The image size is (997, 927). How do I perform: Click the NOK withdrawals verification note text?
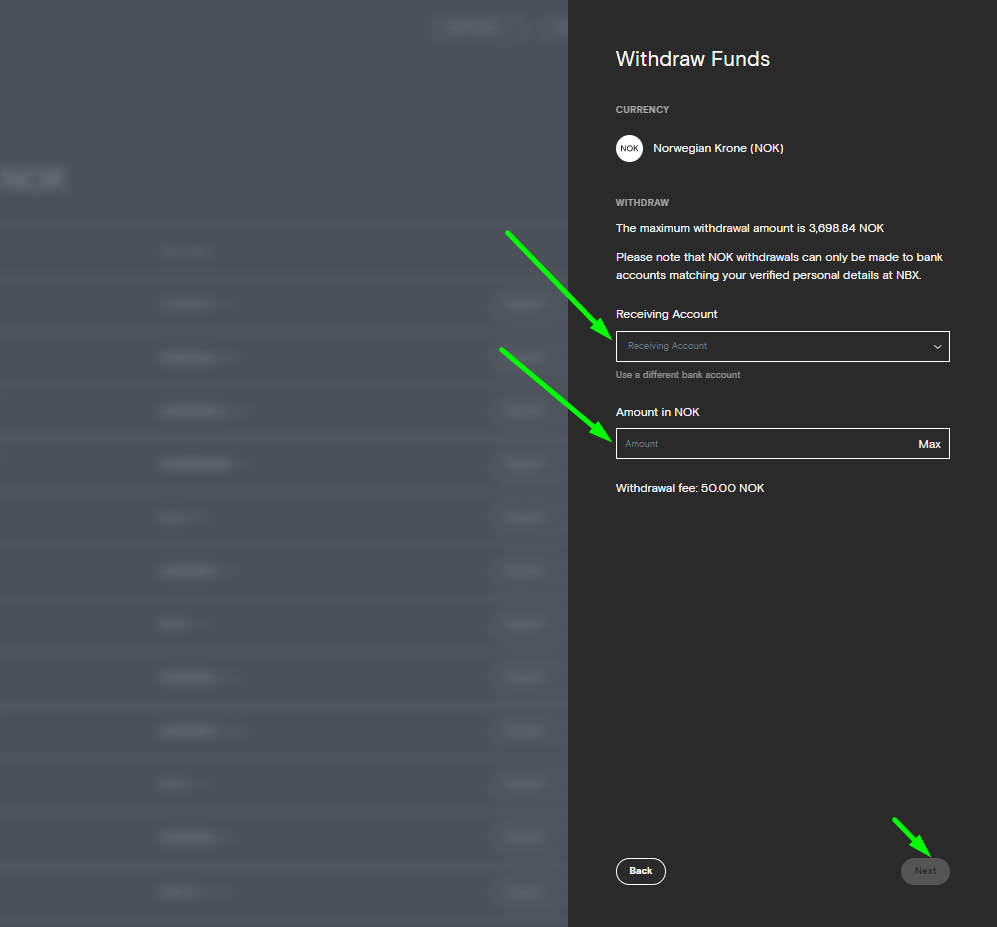coord(778,266)
